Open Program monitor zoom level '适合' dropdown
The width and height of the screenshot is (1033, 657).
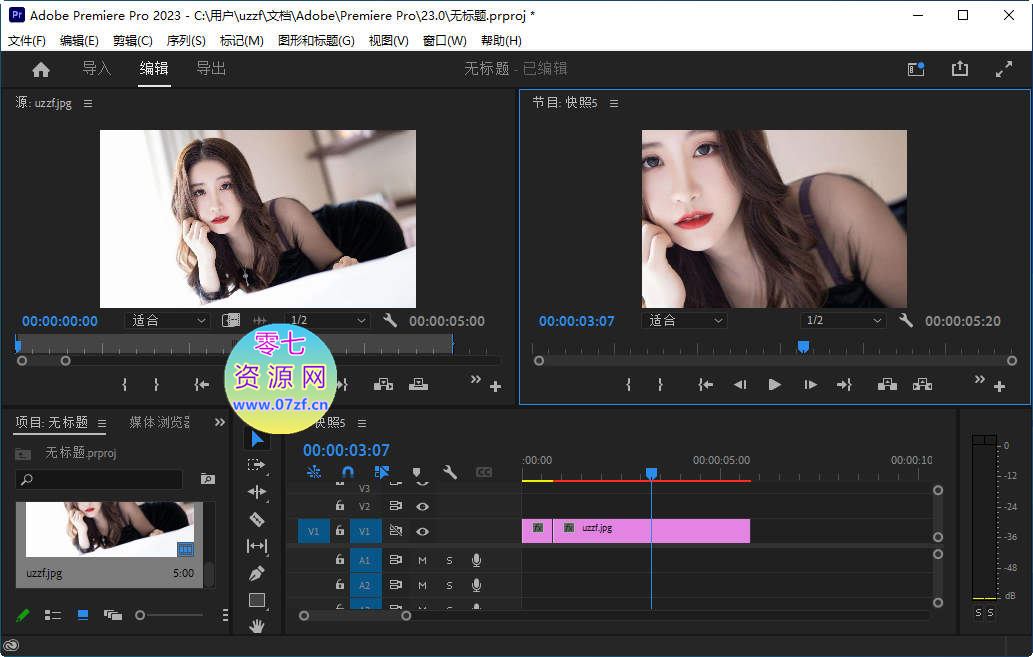[686, 321]
